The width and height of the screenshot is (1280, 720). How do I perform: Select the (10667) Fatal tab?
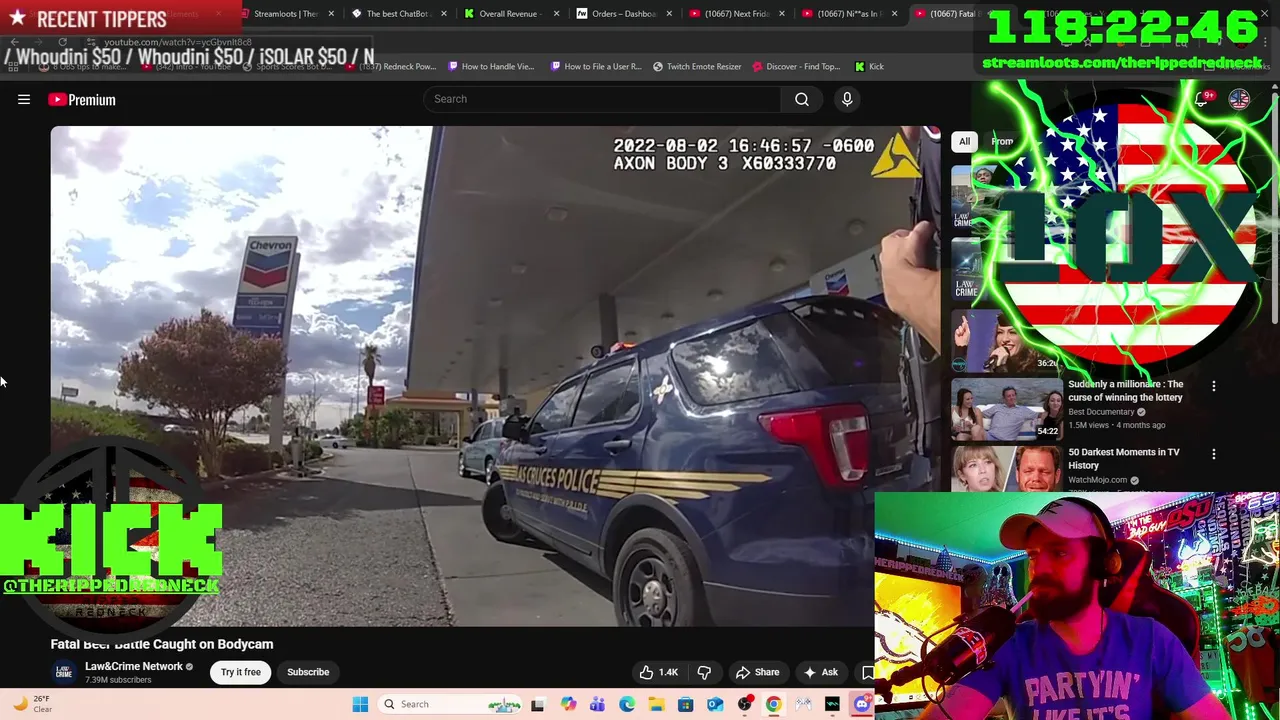coord(952,14)
